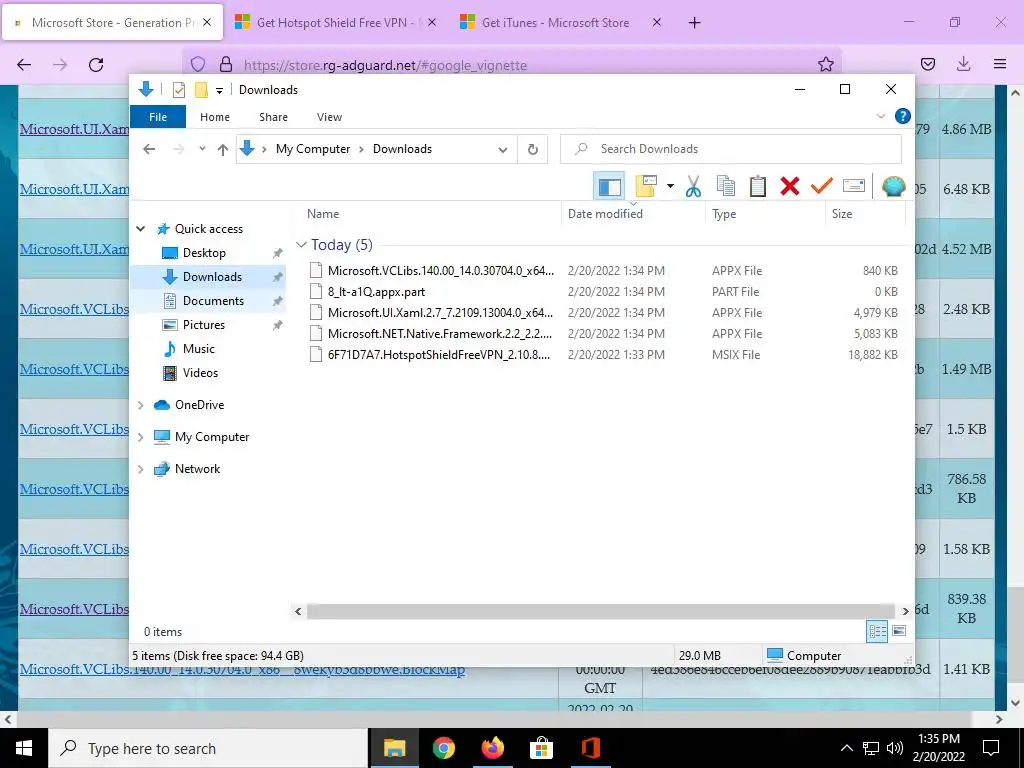Switch to Large icons view layout icon

click(x=899, y=631)
